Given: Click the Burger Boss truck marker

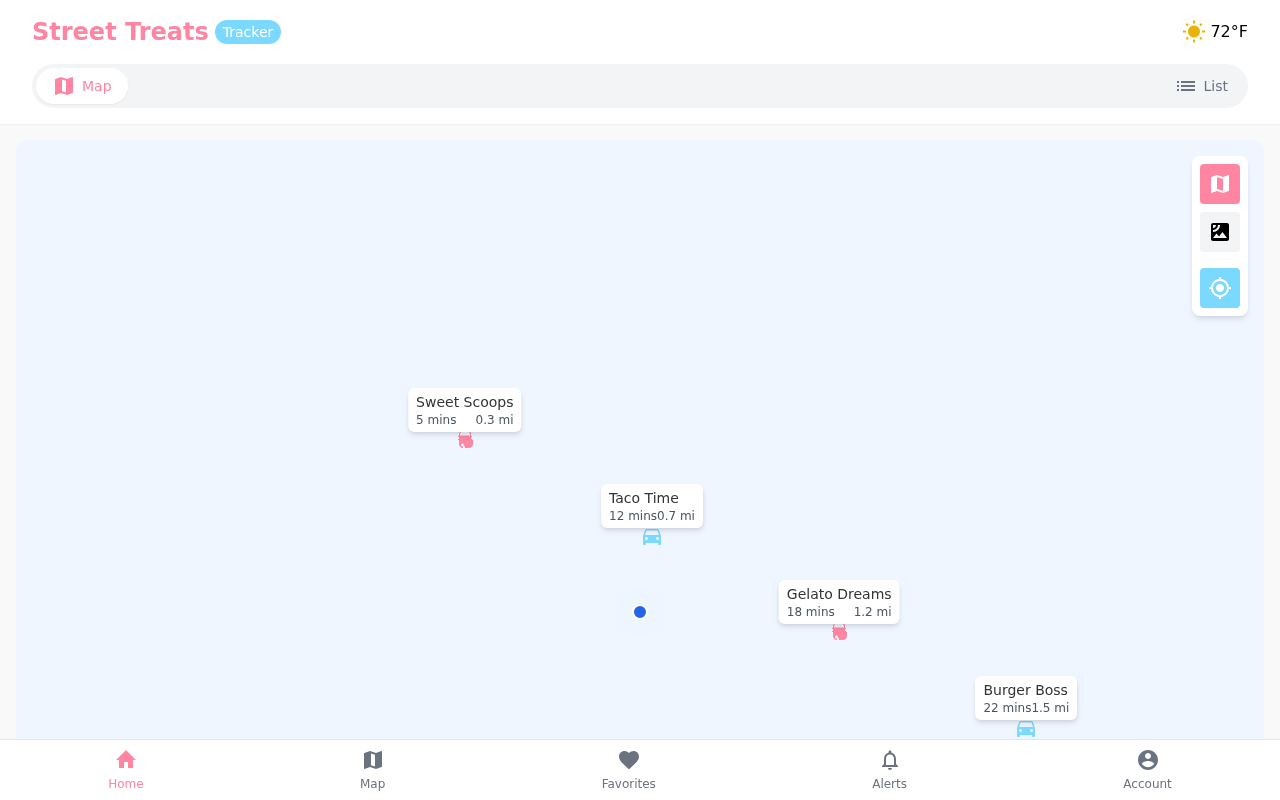Looking at the screenshot, I should 1025,730.
